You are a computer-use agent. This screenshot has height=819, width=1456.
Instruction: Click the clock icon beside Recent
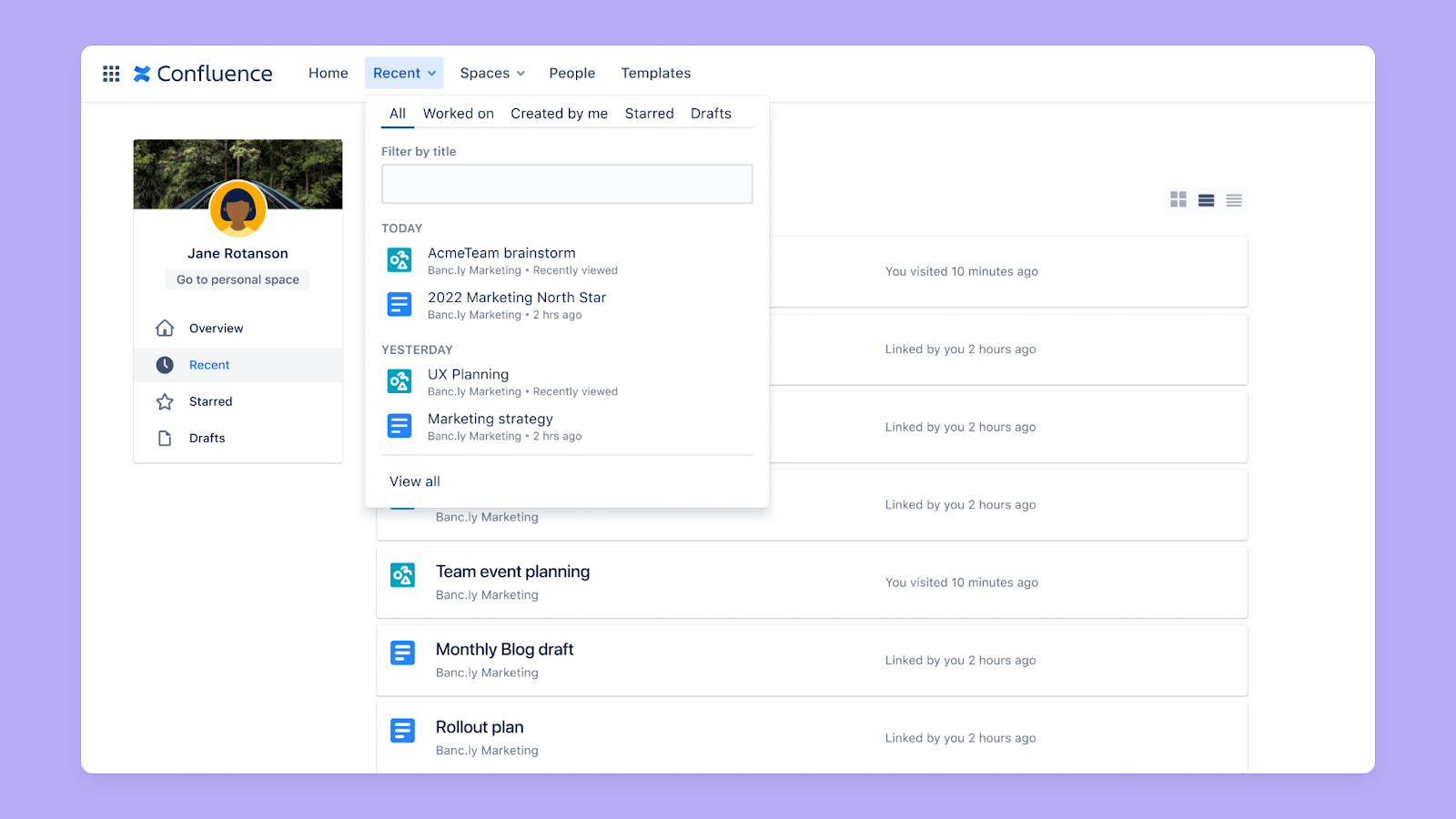(165, 364)
